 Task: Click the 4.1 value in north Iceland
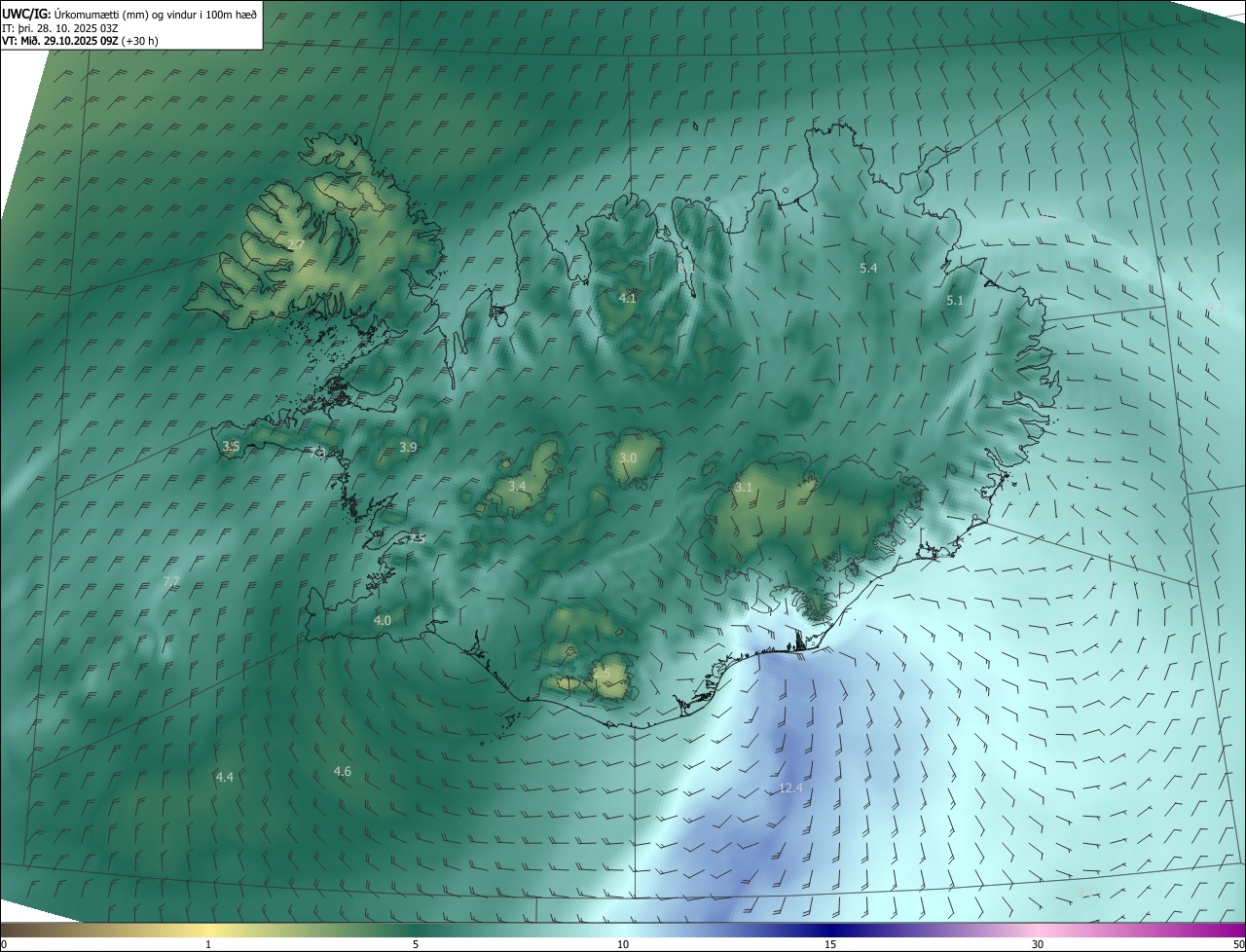[628, 298]
